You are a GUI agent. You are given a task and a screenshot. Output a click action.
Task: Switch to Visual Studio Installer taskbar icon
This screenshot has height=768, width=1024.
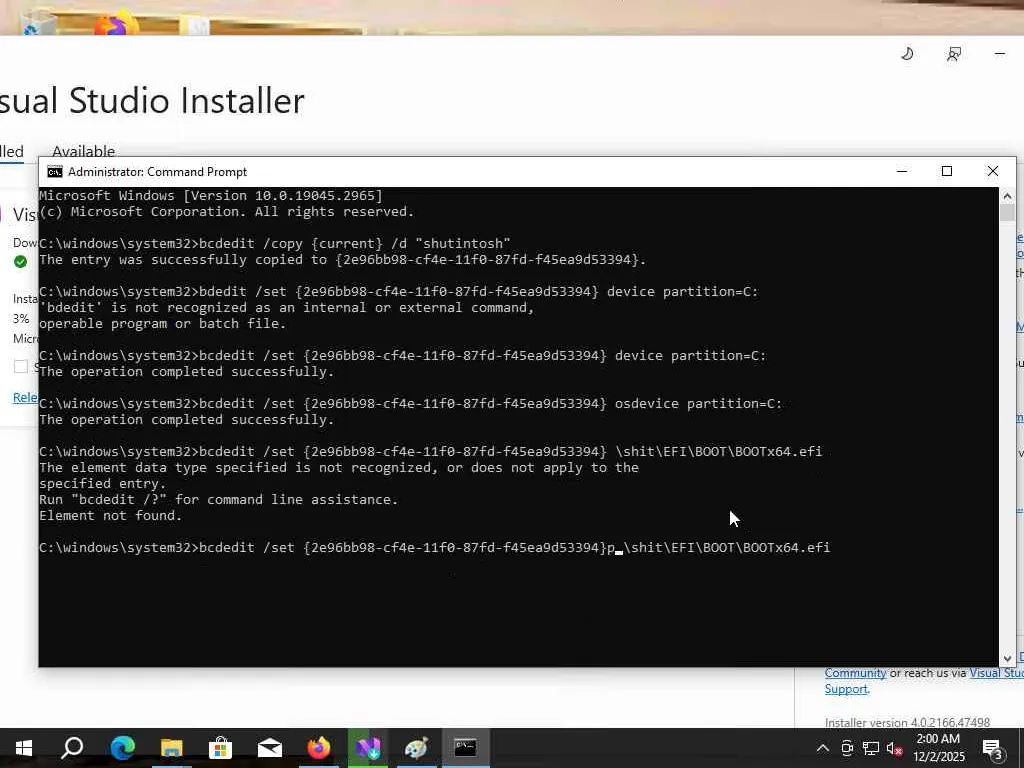point(368,748)
